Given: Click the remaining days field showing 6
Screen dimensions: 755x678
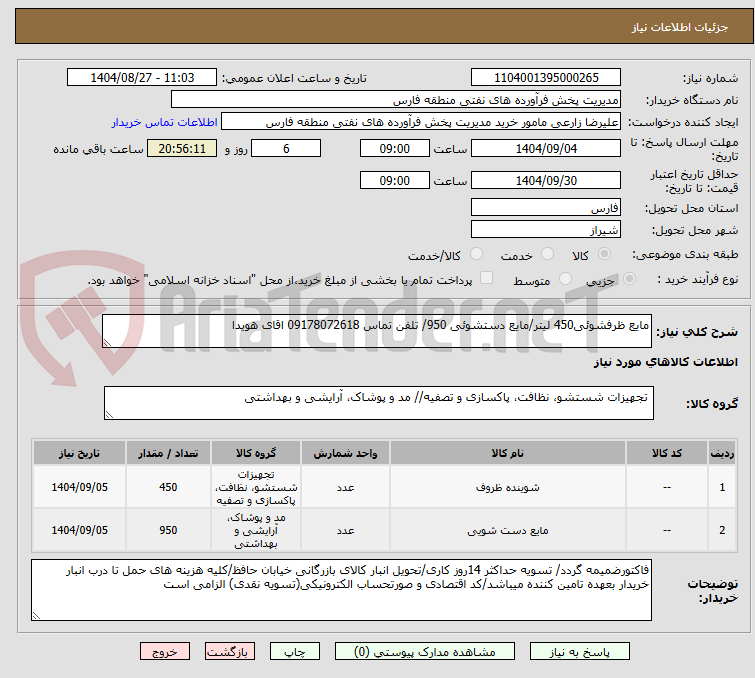Looking at the screenshot, I should [286, 148].
